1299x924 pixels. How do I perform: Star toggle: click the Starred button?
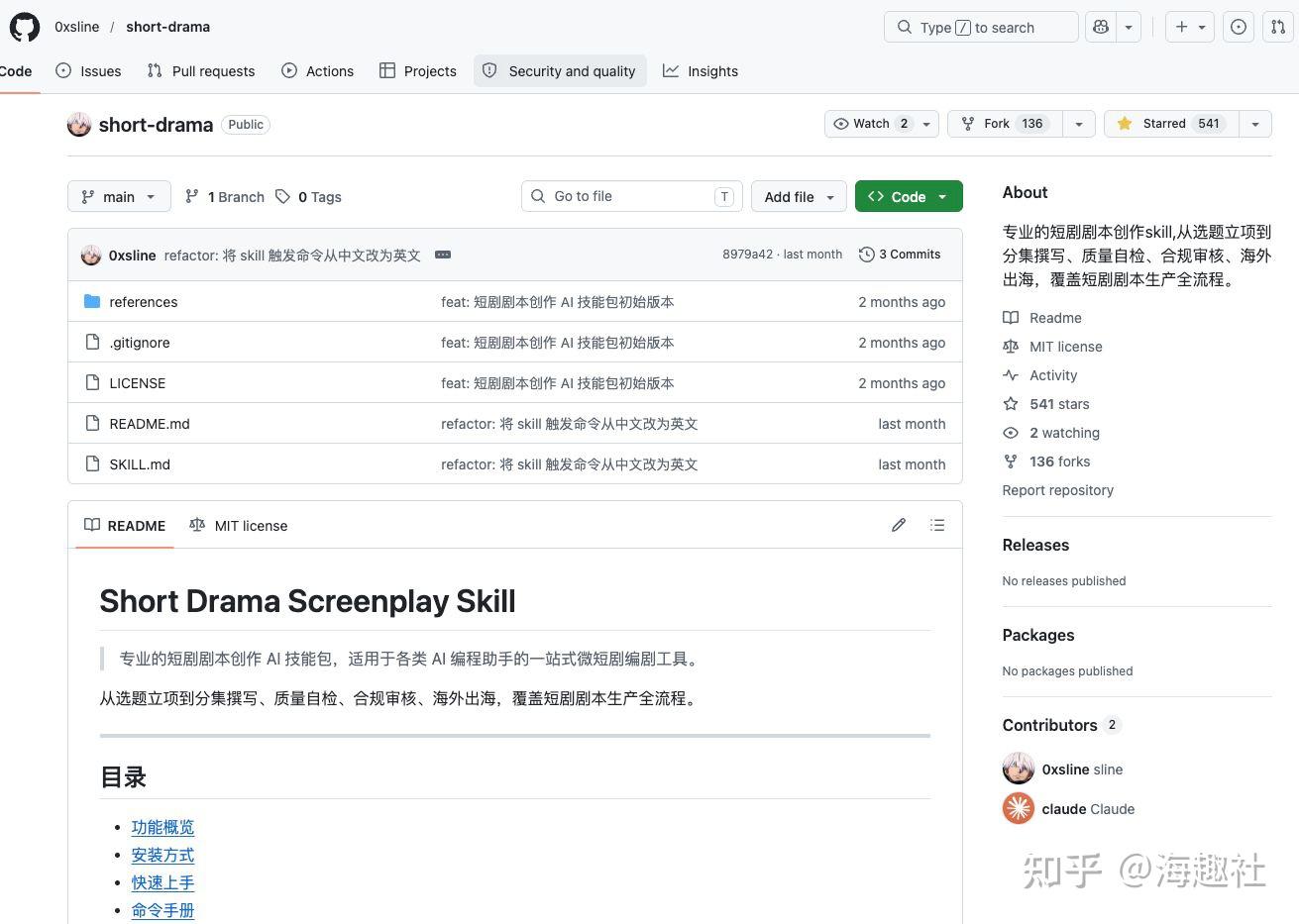(x=1171, y=124)
